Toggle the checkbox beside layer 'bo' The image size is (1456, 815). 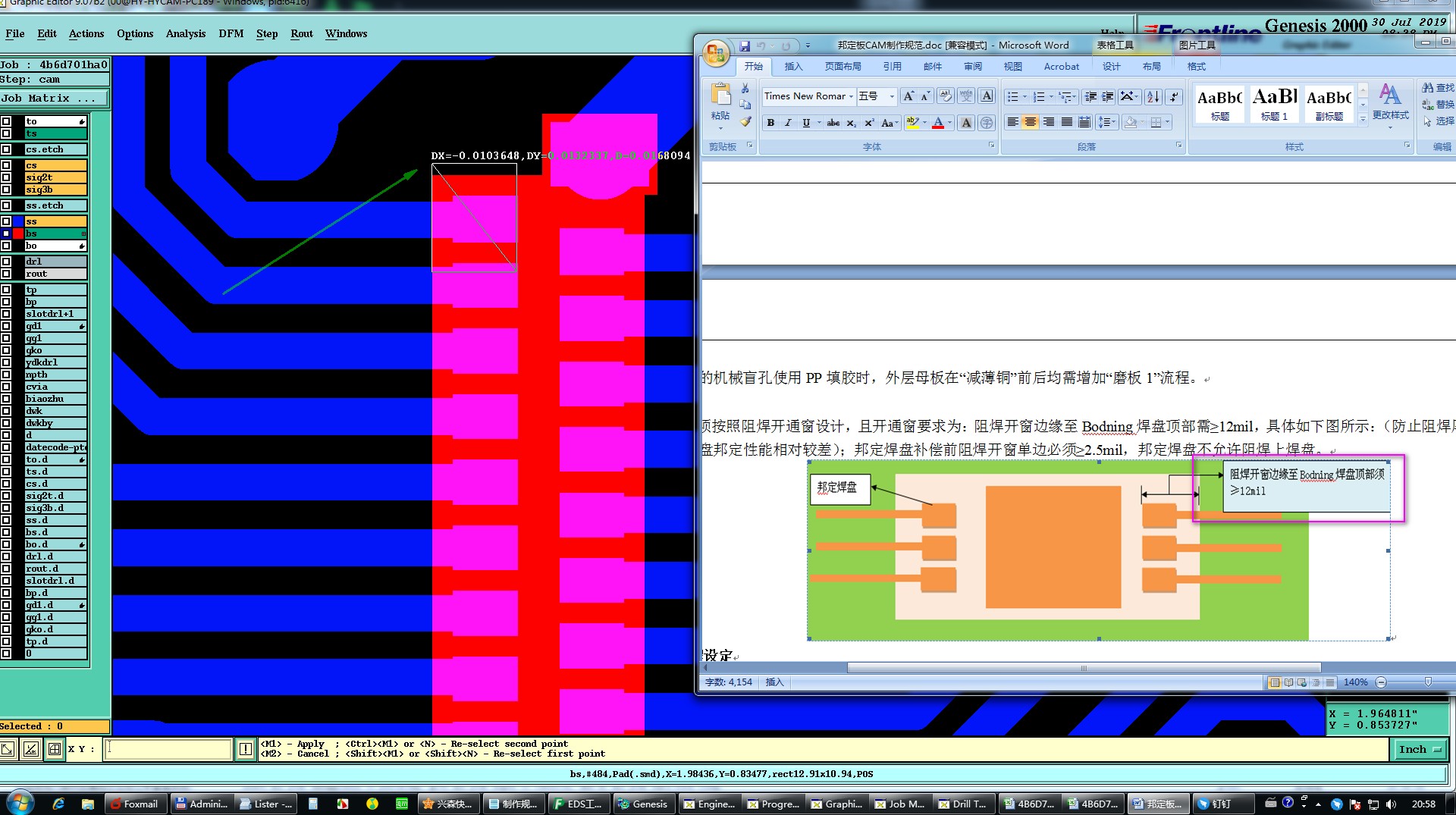point(6,246)
